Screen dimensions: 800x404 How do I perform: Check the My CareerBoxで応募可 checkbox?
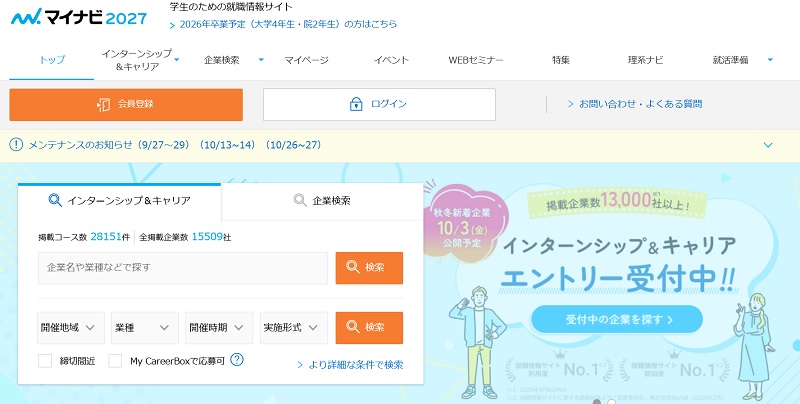click(115, 361)
